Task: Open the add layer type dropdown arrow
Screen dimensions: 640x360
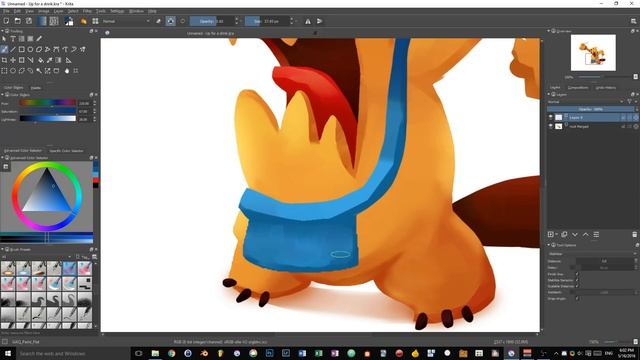Action: pyautogui.click(x=557, y=234)
